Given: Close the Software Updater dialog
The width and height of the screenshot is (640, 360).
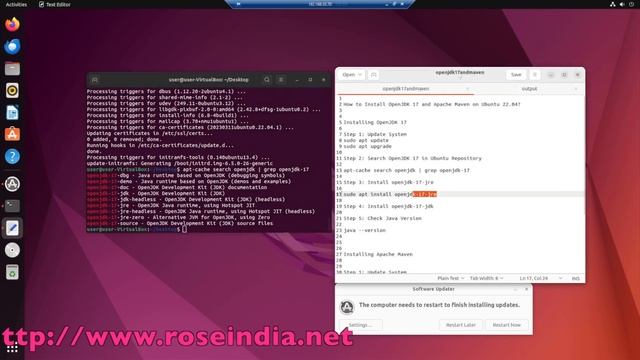Looking at the screenshot, I should click(x=527, y=289).
